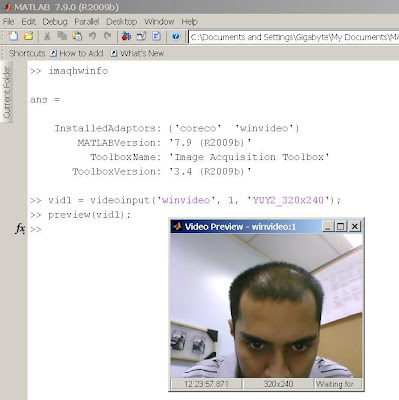Click the Paste clipboard icon

pos(77,36)
